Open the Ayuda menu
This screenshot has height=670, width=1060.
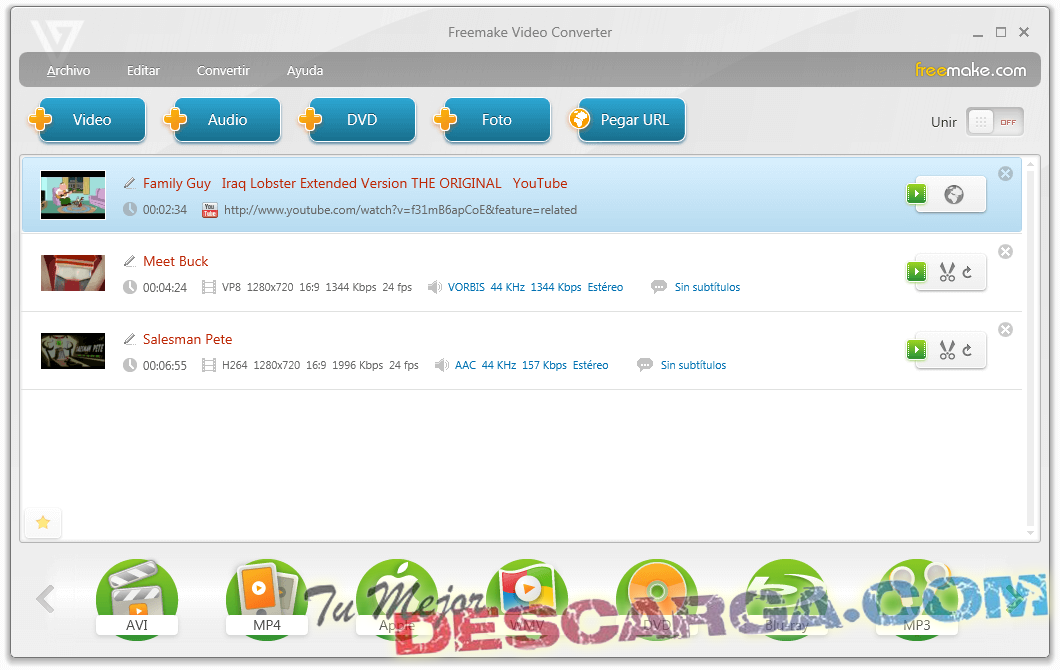click(x=305, y=70)
